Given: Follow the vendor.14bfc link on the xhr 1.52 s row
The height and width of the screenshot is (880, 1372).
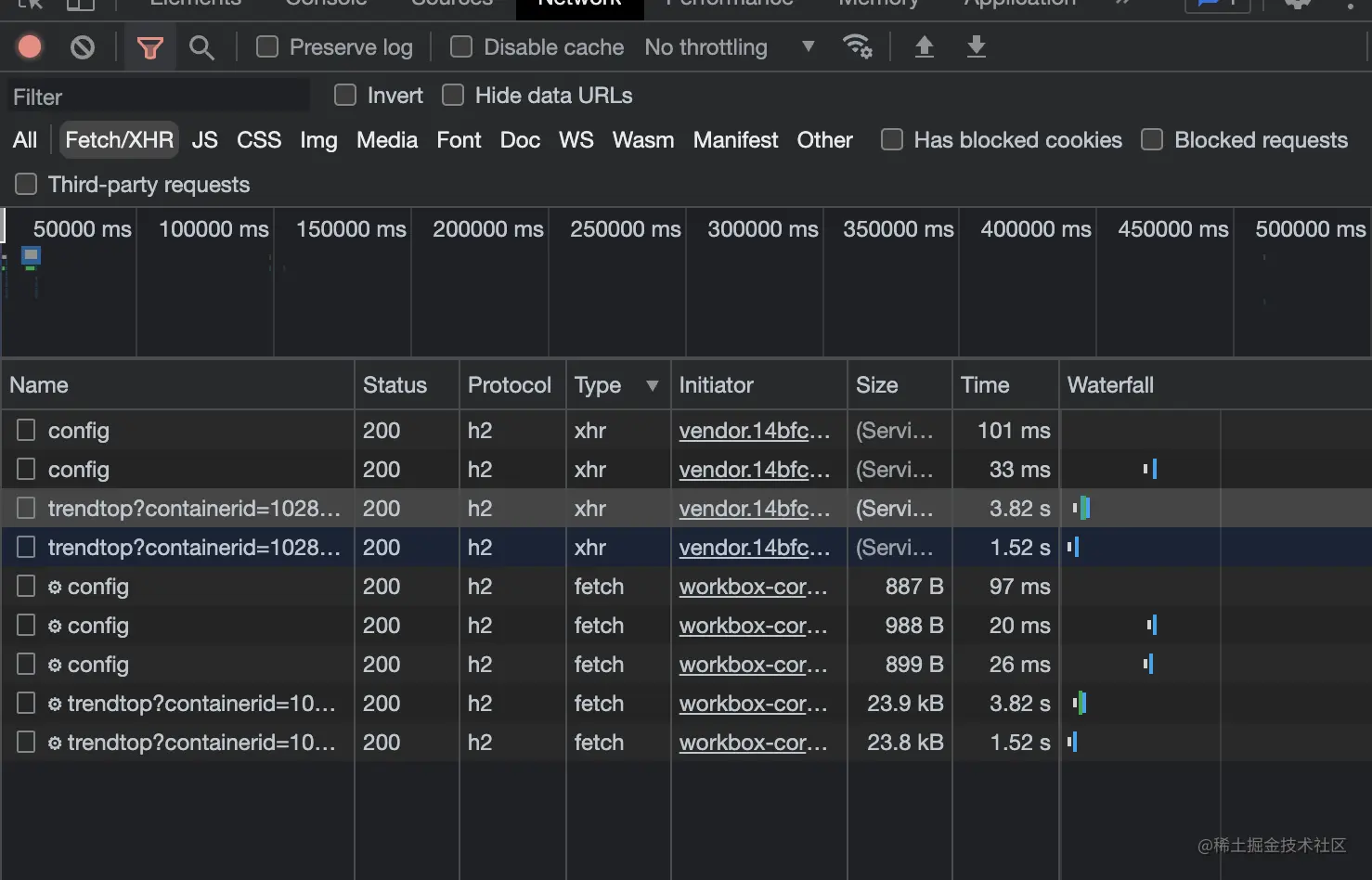Looking at the screenshot, I should [x=755, y=548].
